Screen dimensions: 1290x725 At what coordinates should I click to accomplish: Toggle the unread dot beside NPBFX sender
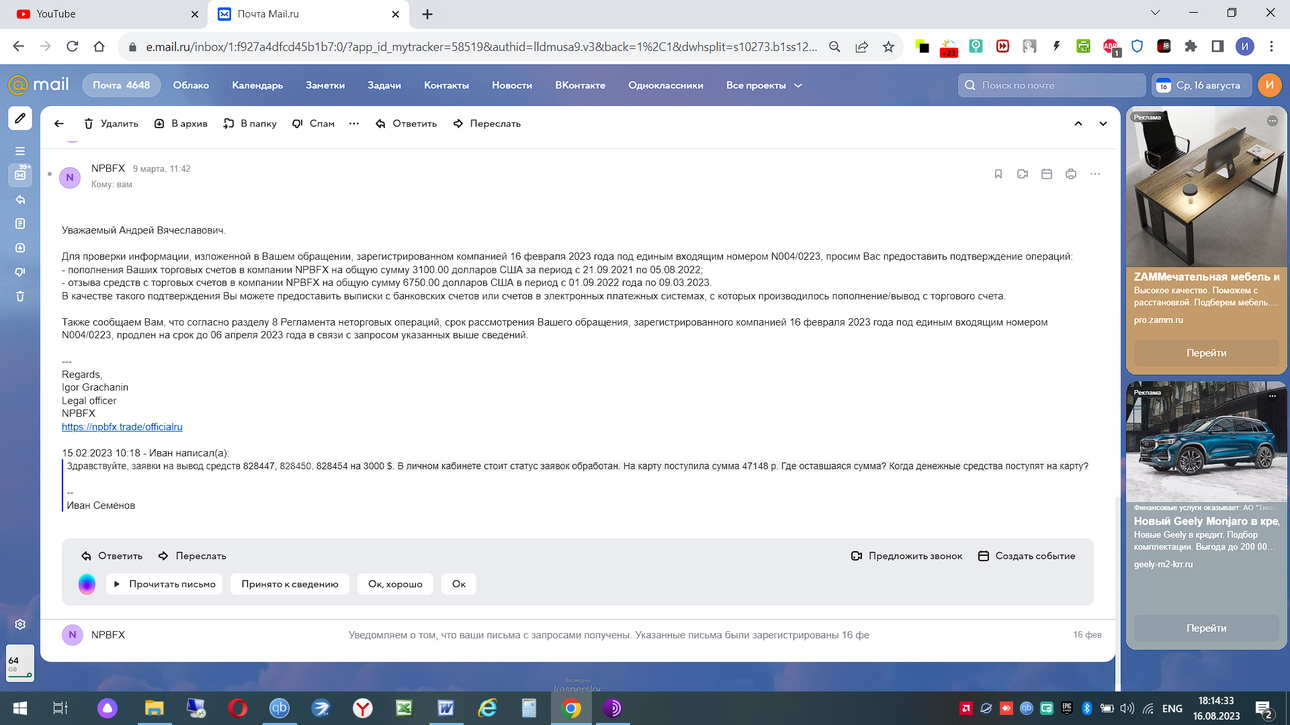coord(50,174)
